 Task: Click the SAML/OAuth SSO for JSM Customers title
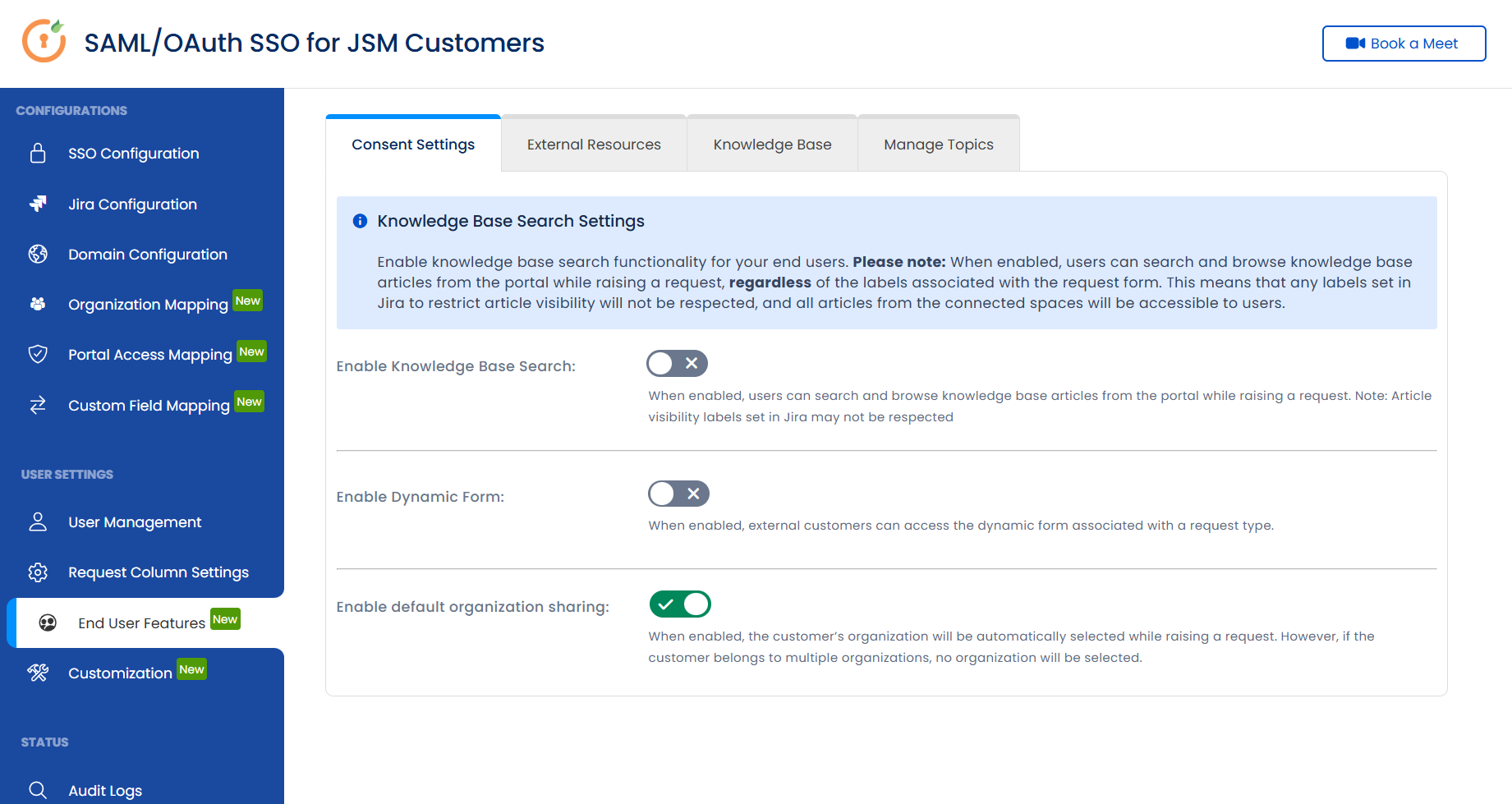(x=314, y=43)
